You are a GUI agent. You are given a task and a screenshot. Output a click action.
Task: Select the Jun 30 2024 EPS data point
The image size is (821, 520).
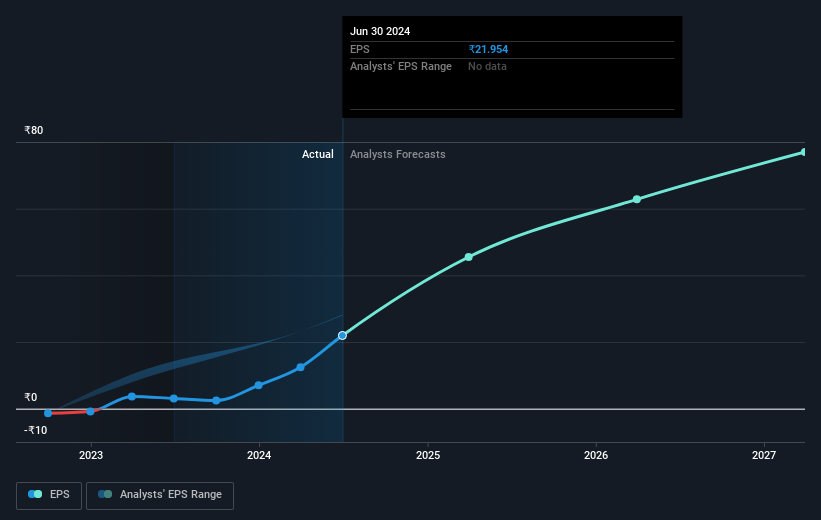click(342, 335)
